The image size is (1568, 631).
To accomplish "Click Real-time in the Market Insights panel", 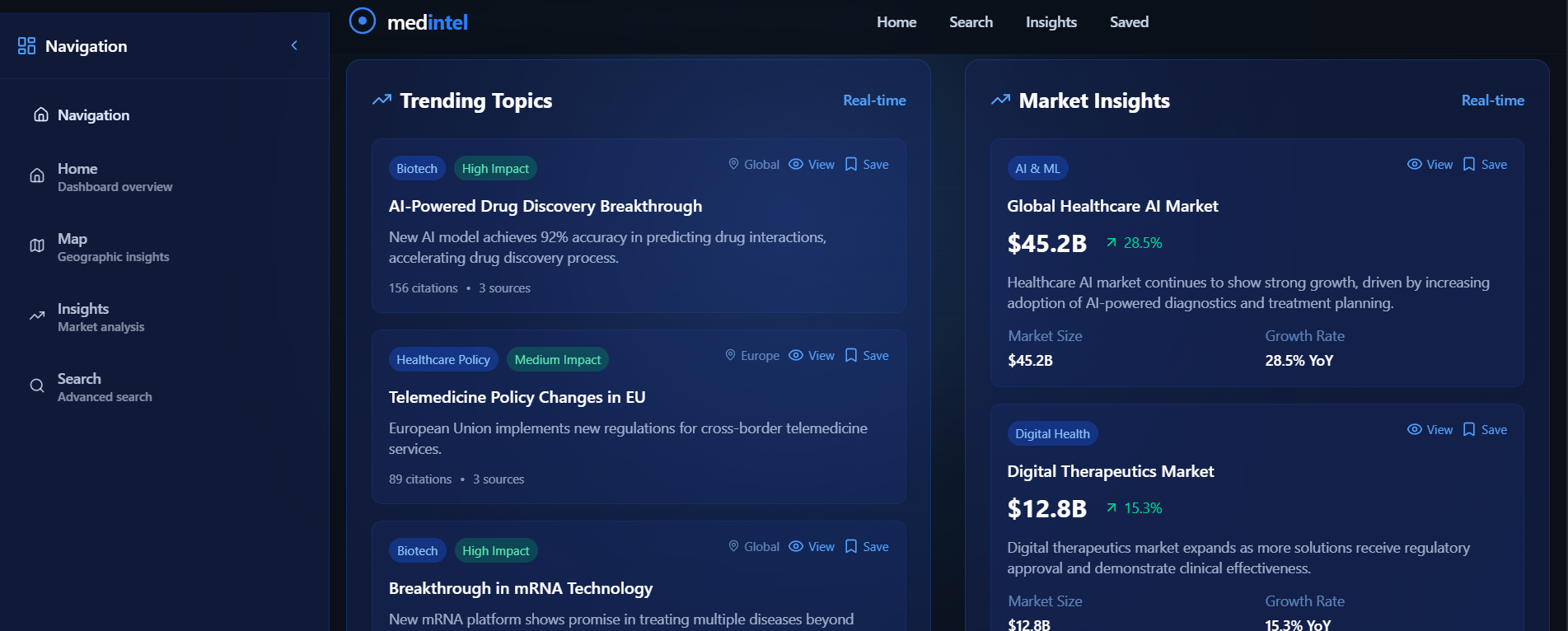I will click(1492, 100).
